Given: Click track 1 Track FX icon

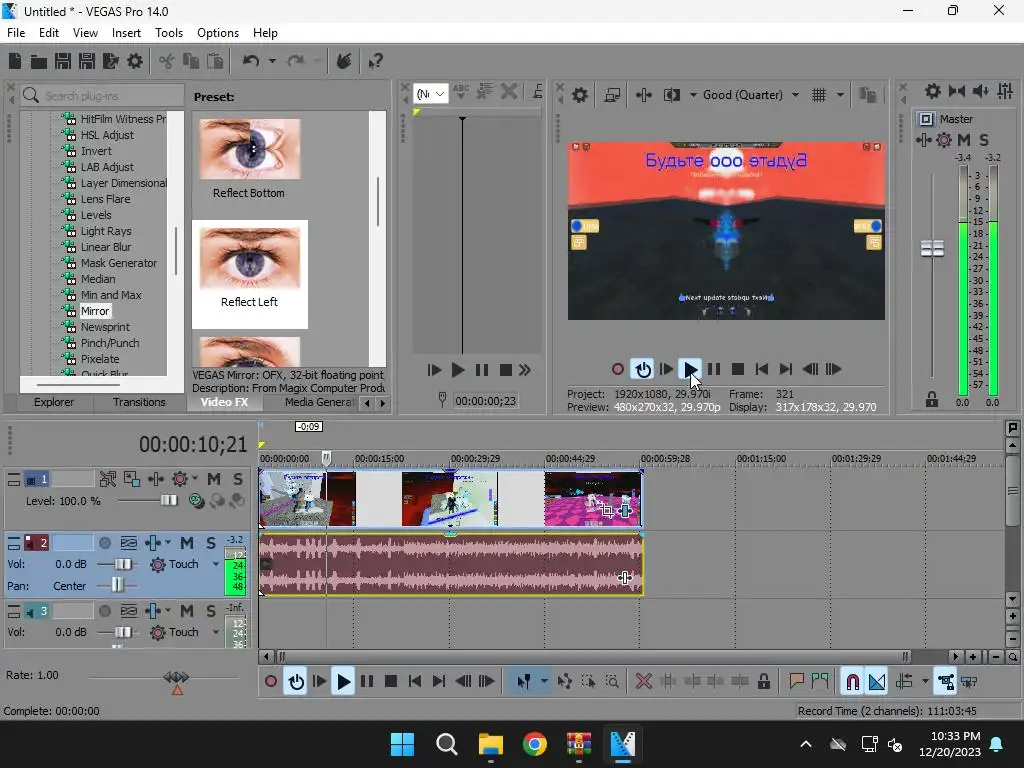Looking at the screenshot, I should [x=180, y=479].
